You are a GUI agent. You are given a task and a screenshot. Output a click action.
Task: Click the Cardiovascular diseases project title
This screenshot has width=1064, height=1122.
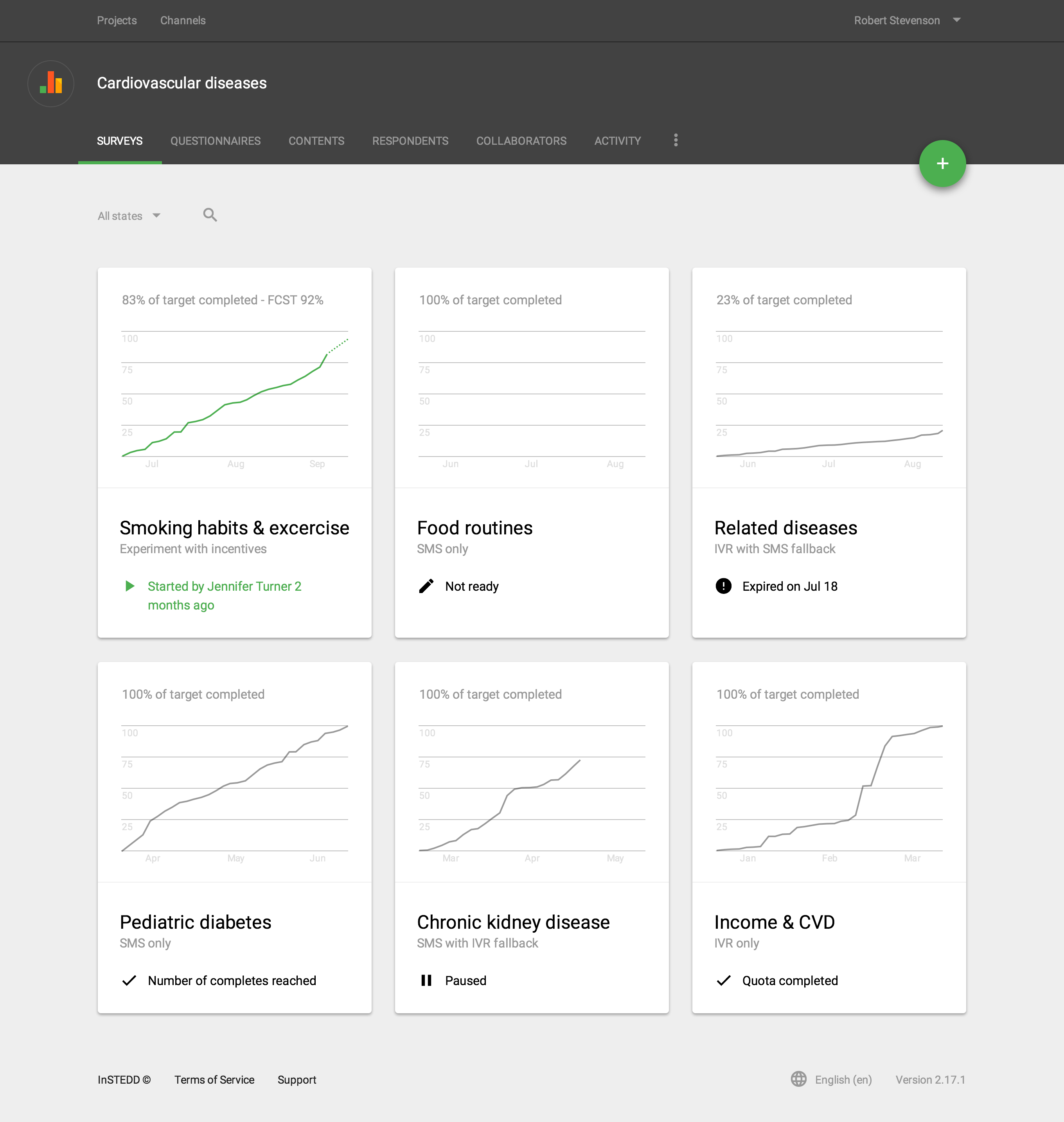click(182, 83)
